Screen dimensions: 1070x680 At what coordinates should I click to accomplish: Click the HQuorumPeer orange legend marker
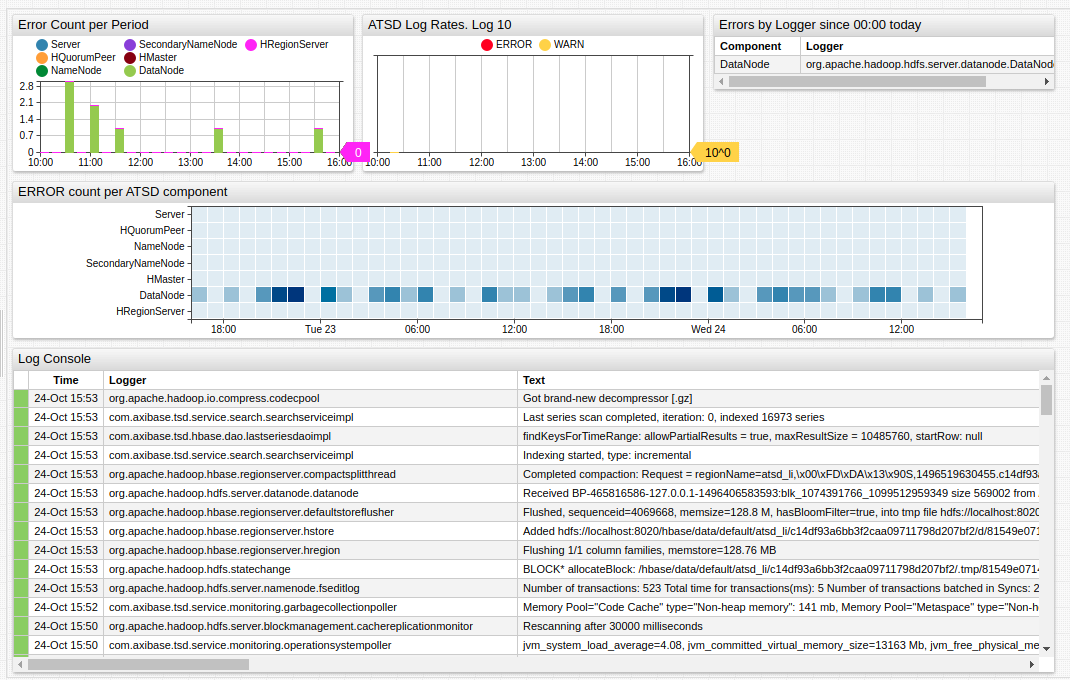(42, 58)
